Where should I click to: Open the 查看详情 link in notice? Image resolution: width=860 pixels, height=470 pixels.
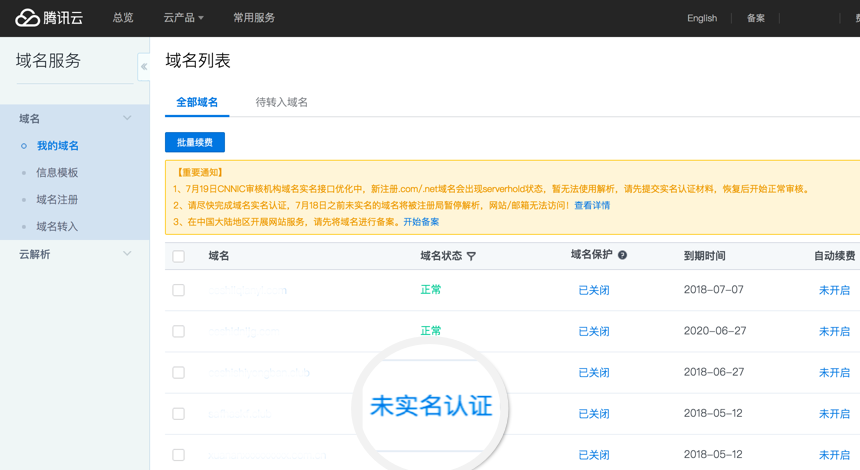point(592,205)
